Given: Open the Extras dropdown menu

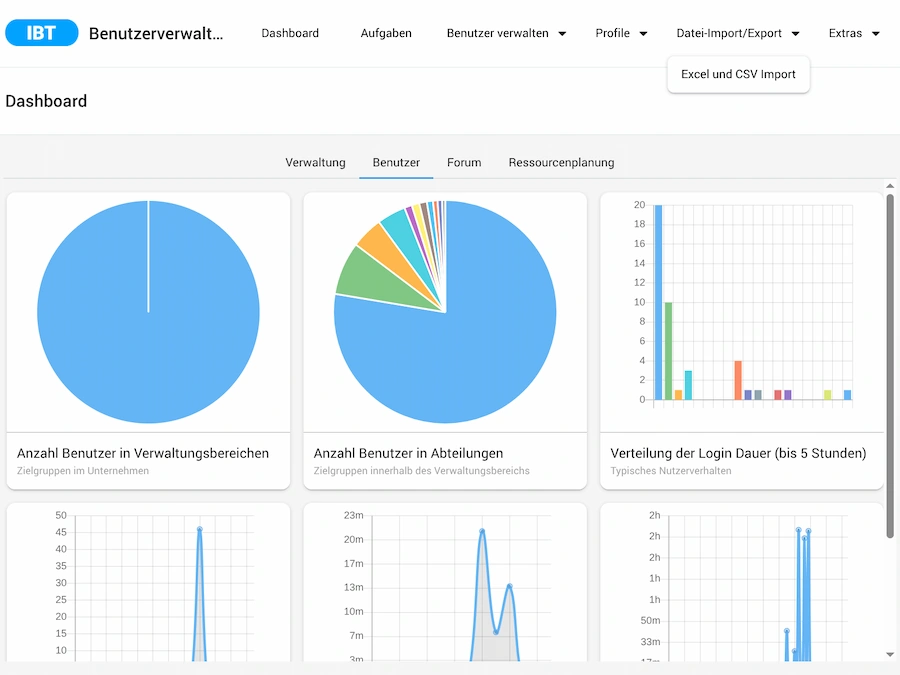Looking at the screenshot, I should (854, 33).
